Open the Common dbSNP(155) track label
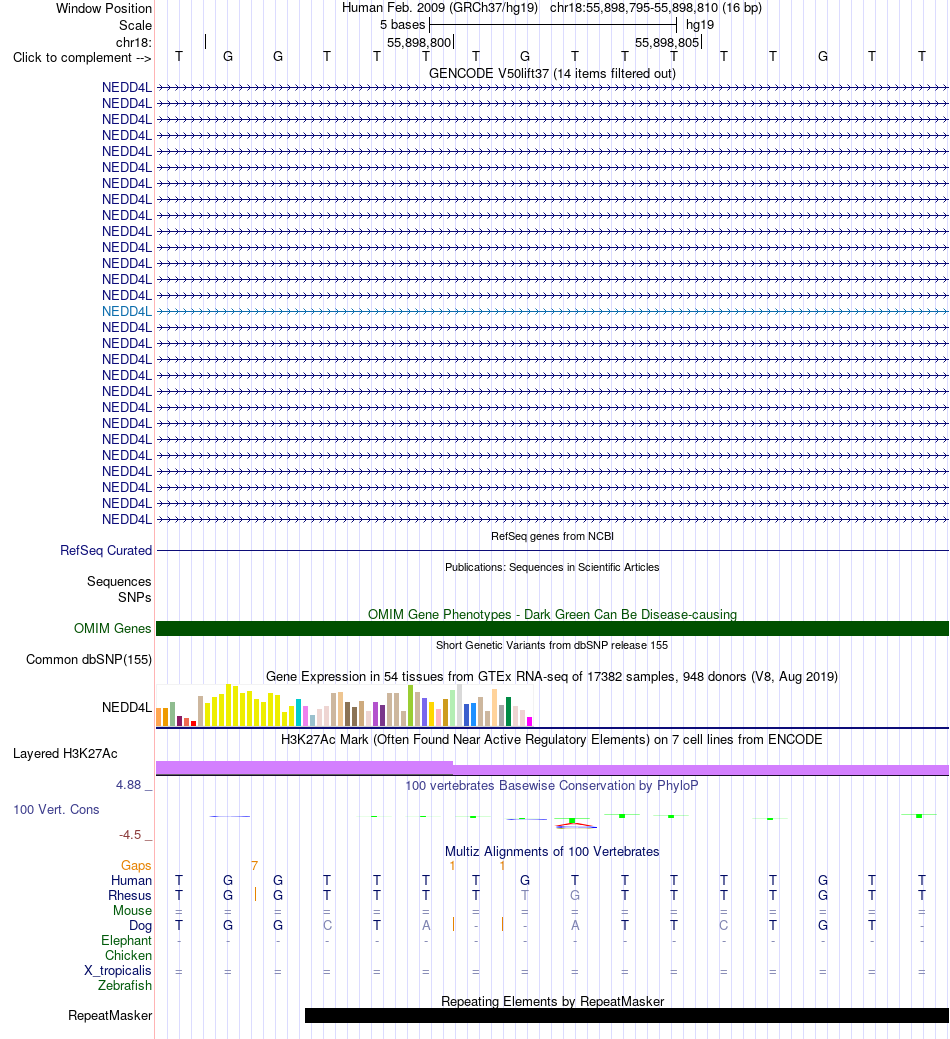The height and width of the screenshot is (1039, 950). point(89,659)
